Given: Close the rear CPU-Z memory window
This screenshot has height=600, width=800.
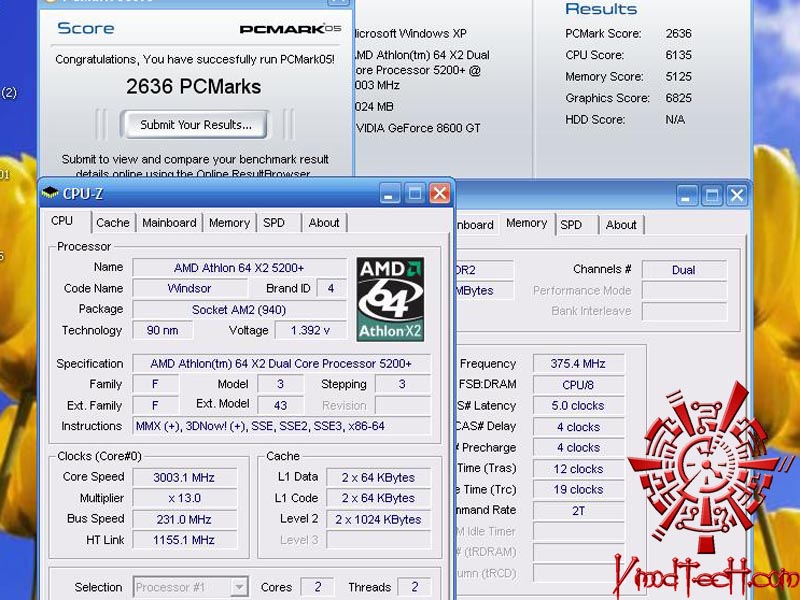Looking at the screenshot, I should (737, 195).
